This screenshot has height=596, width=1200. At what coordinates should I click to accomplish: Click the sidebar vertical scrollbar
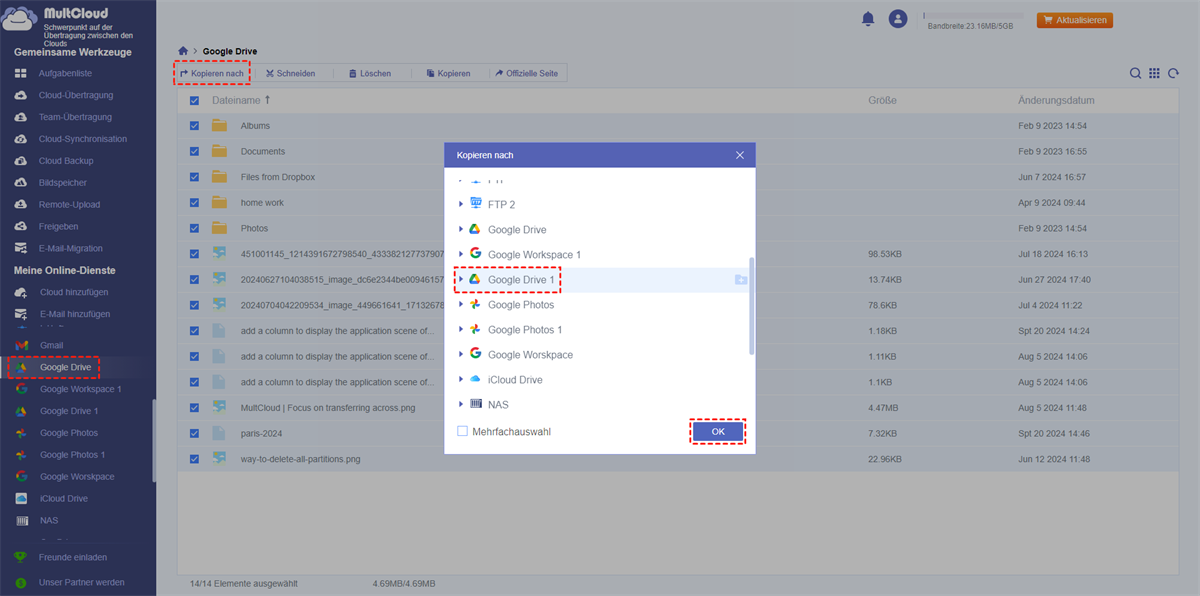click(154, 440)
